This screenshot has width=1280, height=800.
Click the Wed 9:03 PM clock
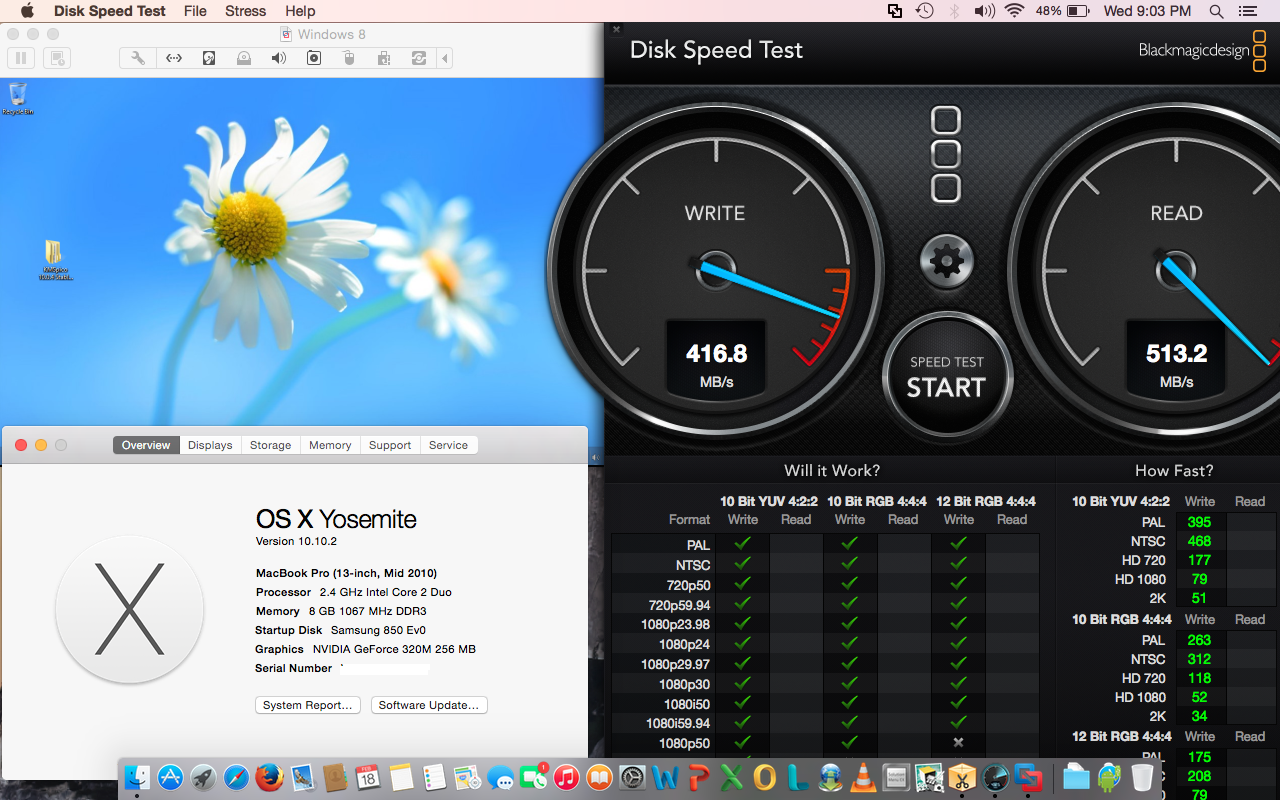point(1147,11)
